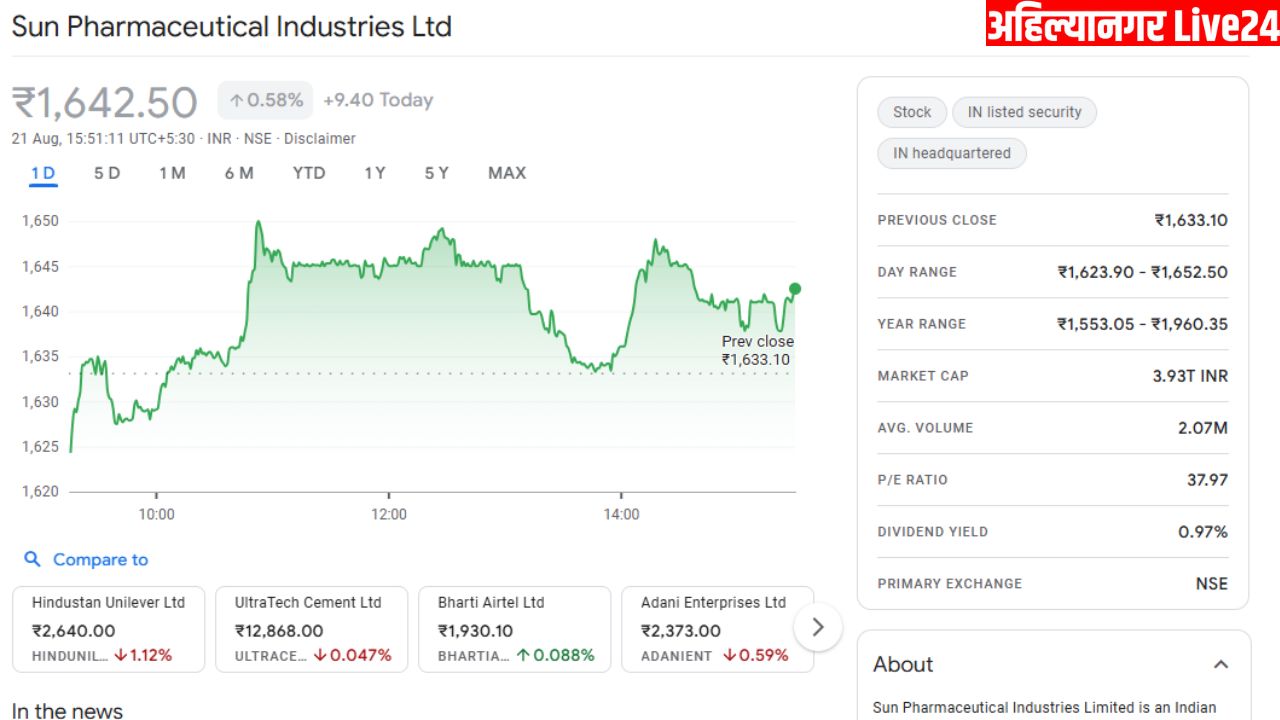Click the PRIMARY EXCHANGE label
Image resolution: width=1280 pixels, height=720 pixels.
(x=950, y=584)
